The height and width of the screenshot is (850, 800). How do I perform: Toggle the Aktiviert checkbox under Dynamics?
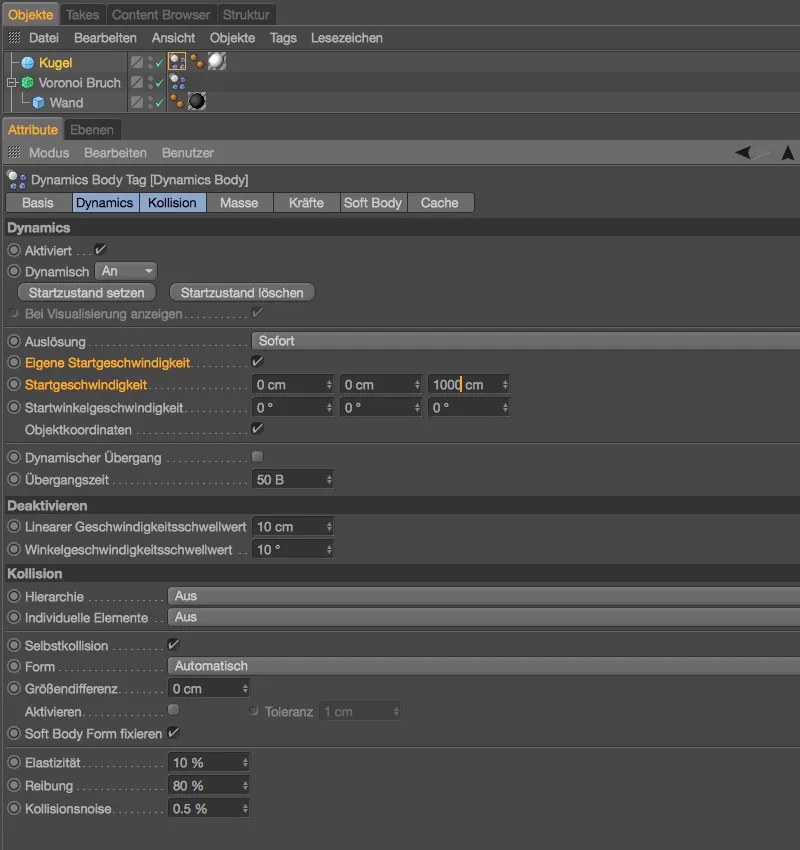[100, 249]
